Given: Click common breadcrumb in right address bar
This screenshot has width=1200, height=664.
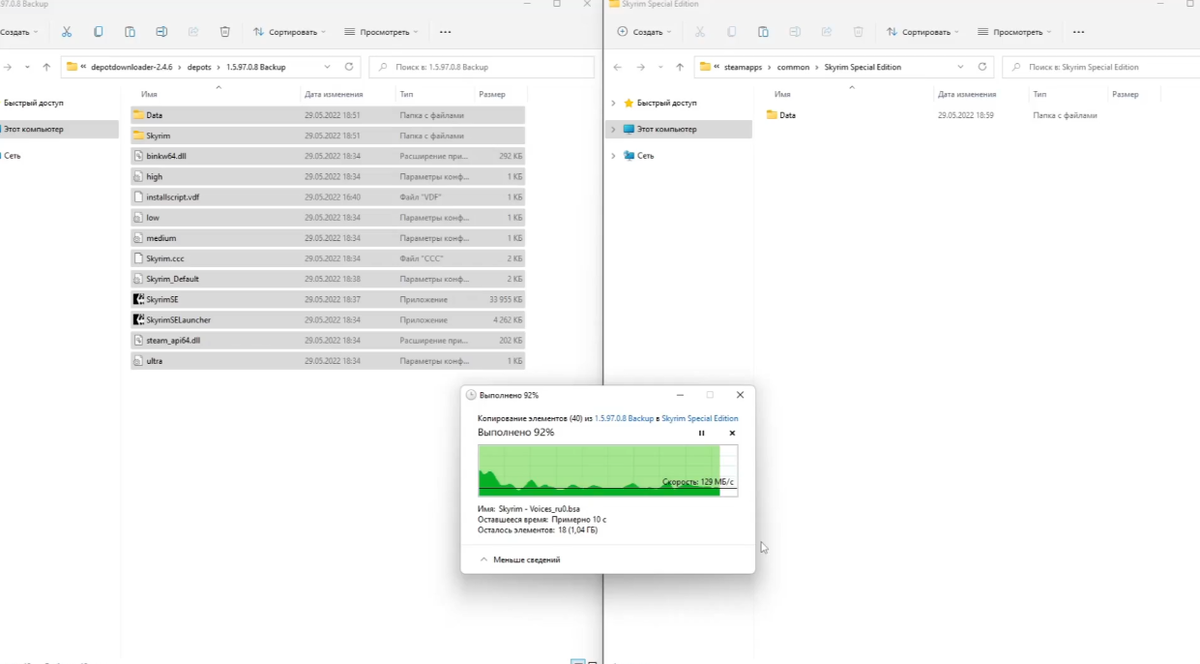Looking at the screenshot, I should [x=793, y=67].
